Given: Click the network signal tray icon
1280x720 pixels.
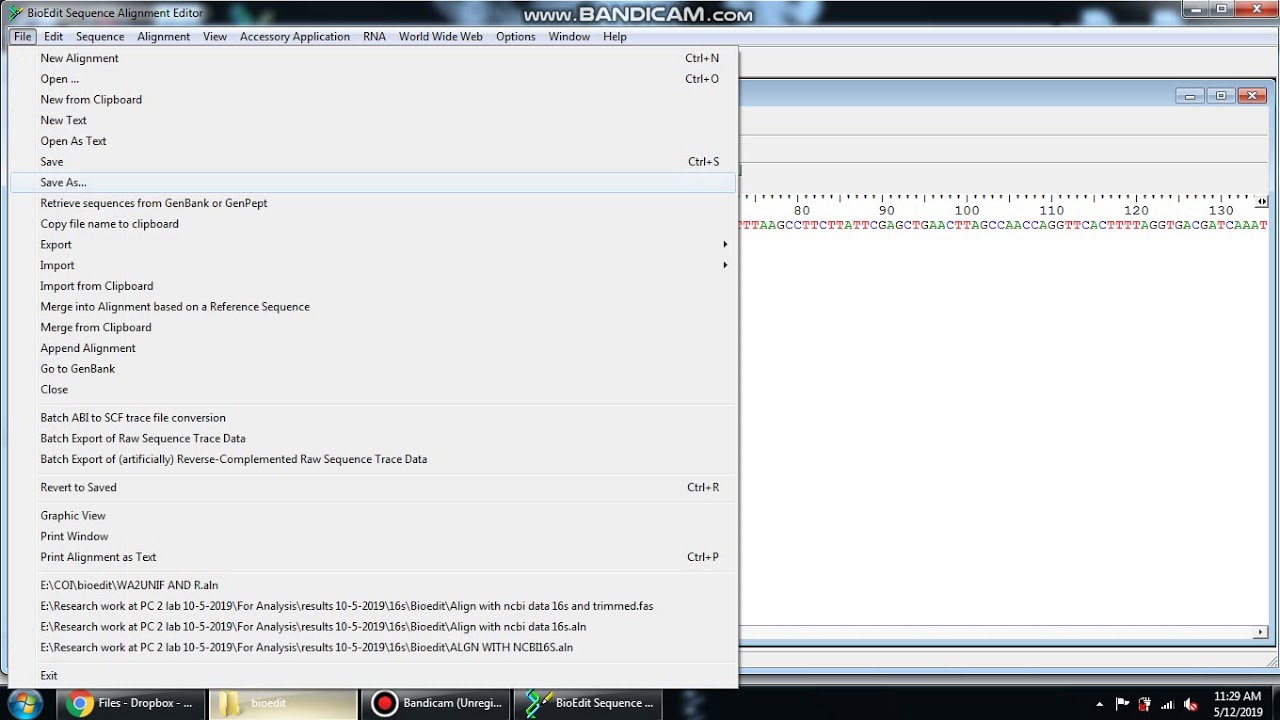Looking at the screenshot, I should tap(1167, 704).
